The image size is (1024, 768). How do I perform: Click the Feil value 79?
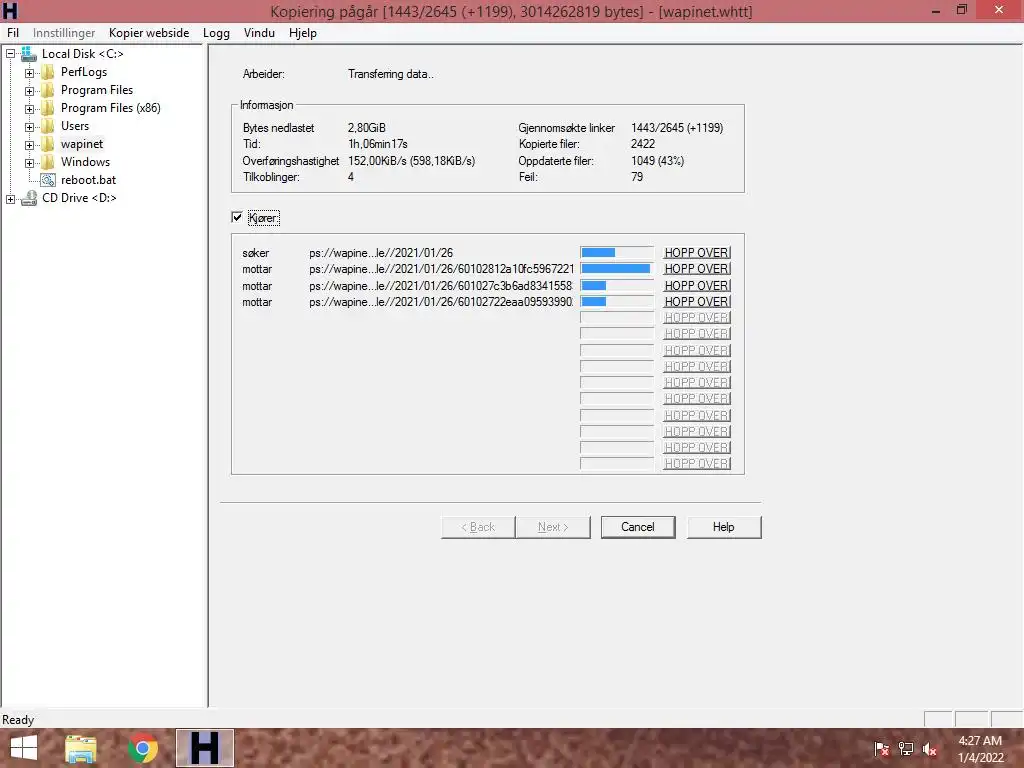pos(637,177)
